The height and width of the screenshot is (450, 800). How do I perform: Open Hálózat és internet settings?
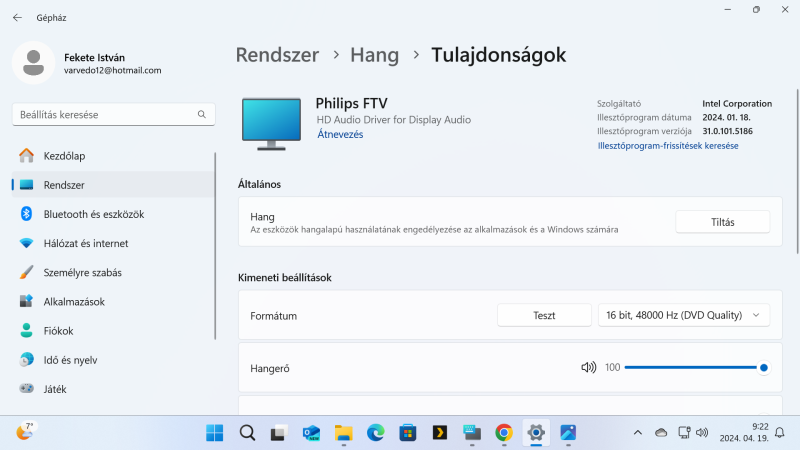pos(113,243)
